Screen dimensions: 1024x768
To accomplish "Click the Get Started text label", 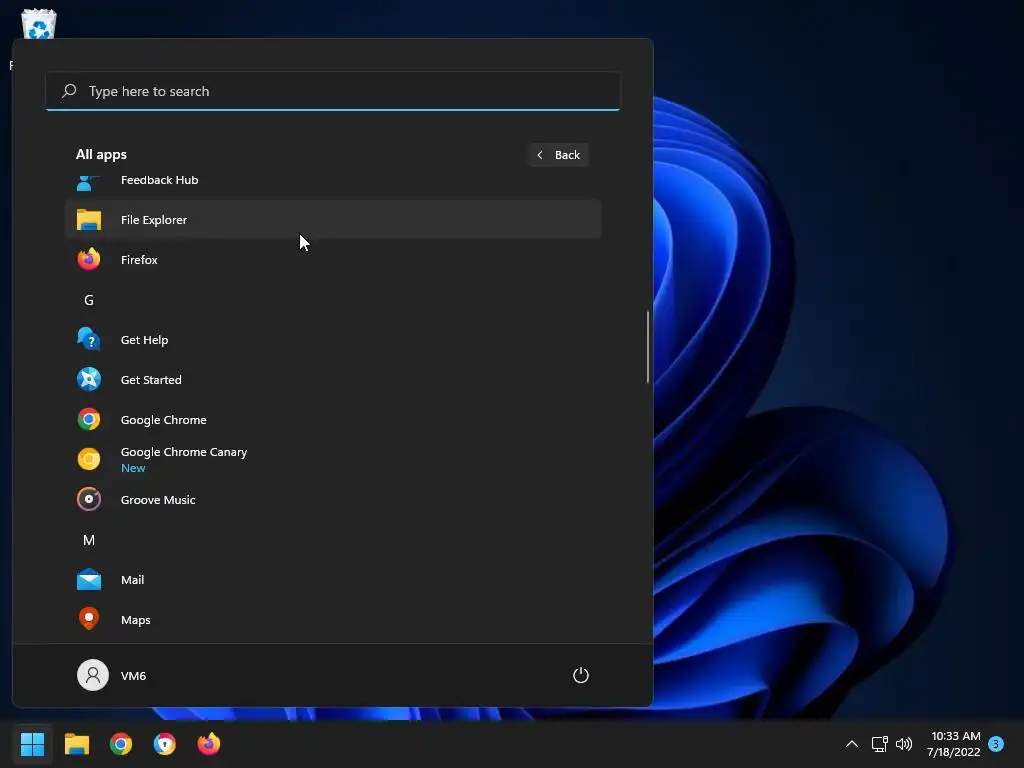I will tap(151, 379).
